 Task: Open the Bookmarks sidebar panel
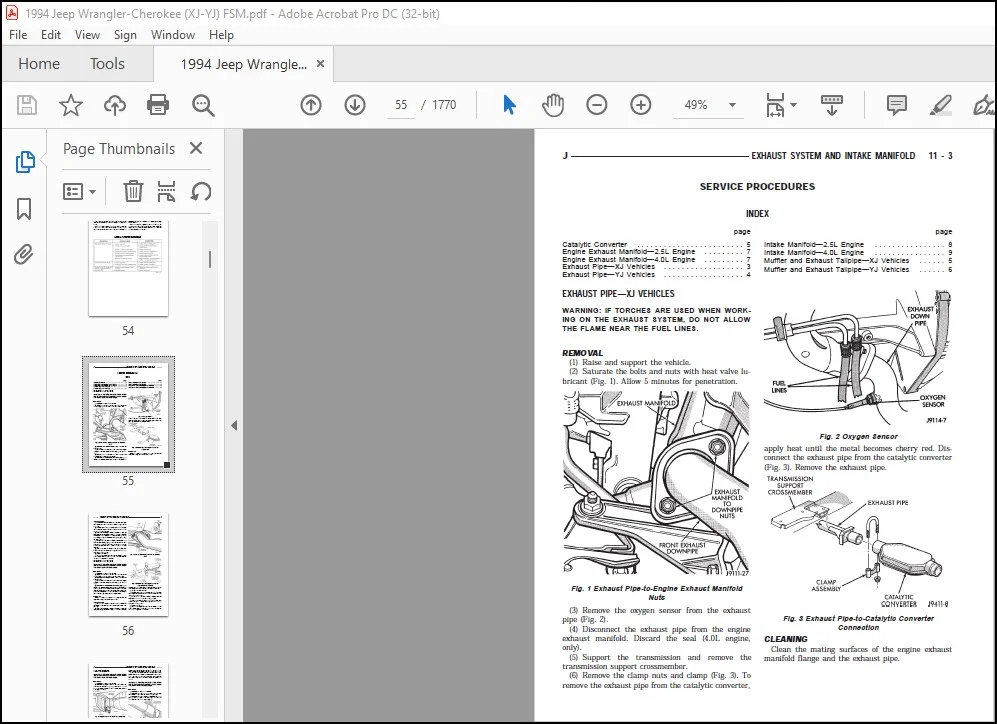[24, 208]
